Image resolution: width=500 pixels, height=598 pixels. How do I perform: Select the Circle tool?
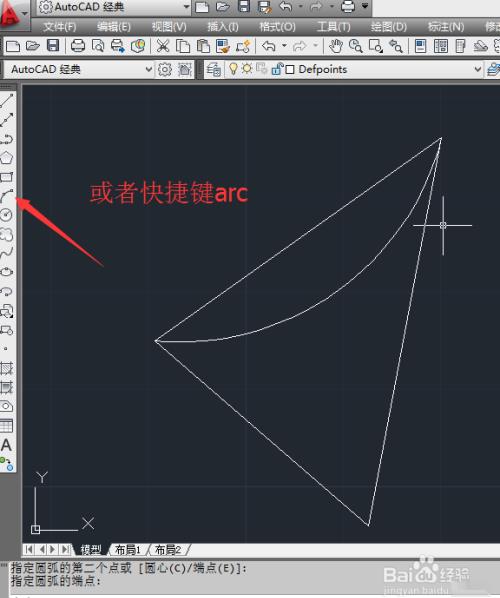click(x=7, y=215)
